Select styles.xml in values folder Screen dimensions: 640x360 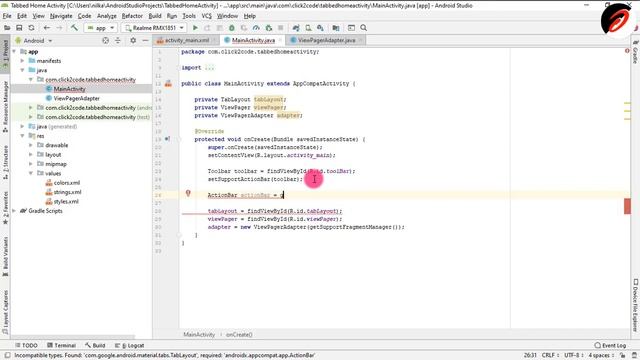[x=66, y=202]
